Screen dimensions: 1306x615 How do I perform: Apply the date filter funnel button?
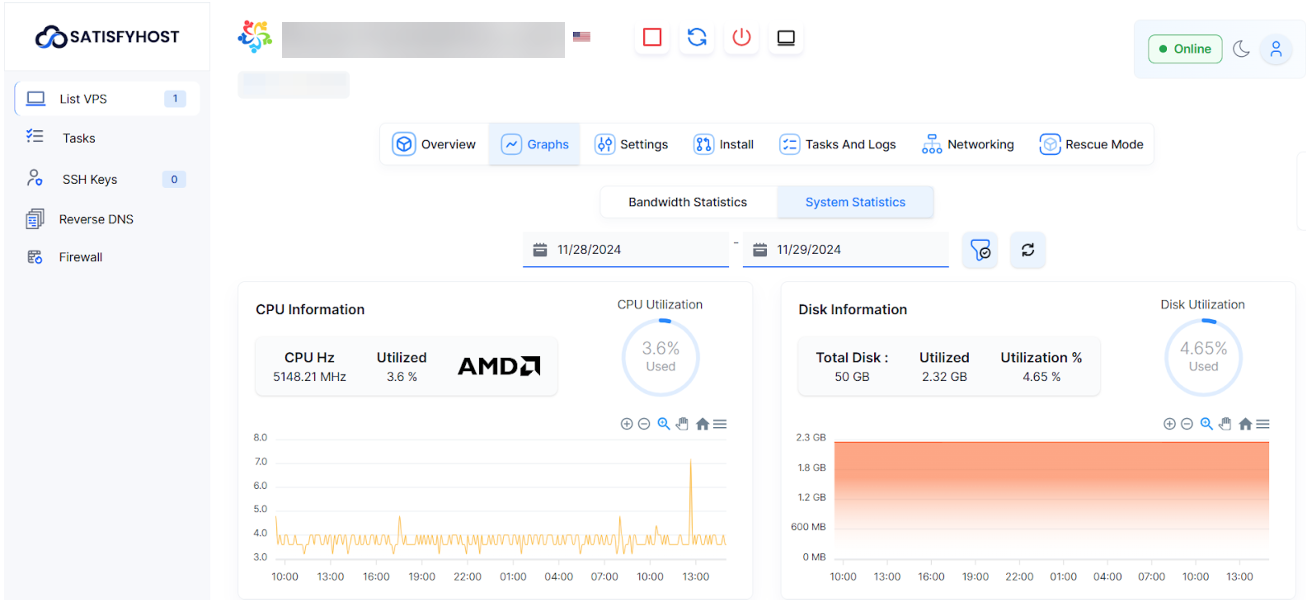pos(980,250)
